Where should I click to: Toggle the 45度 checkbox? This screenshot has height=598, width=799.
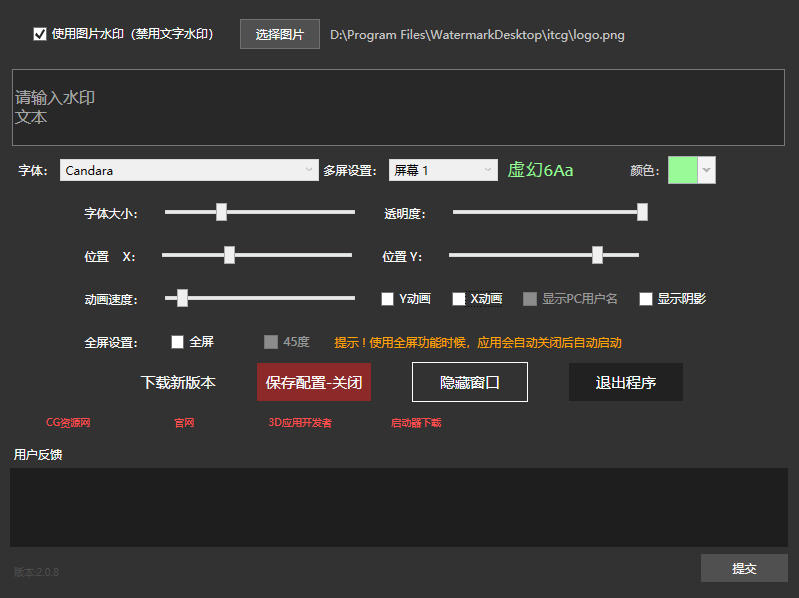271,342
